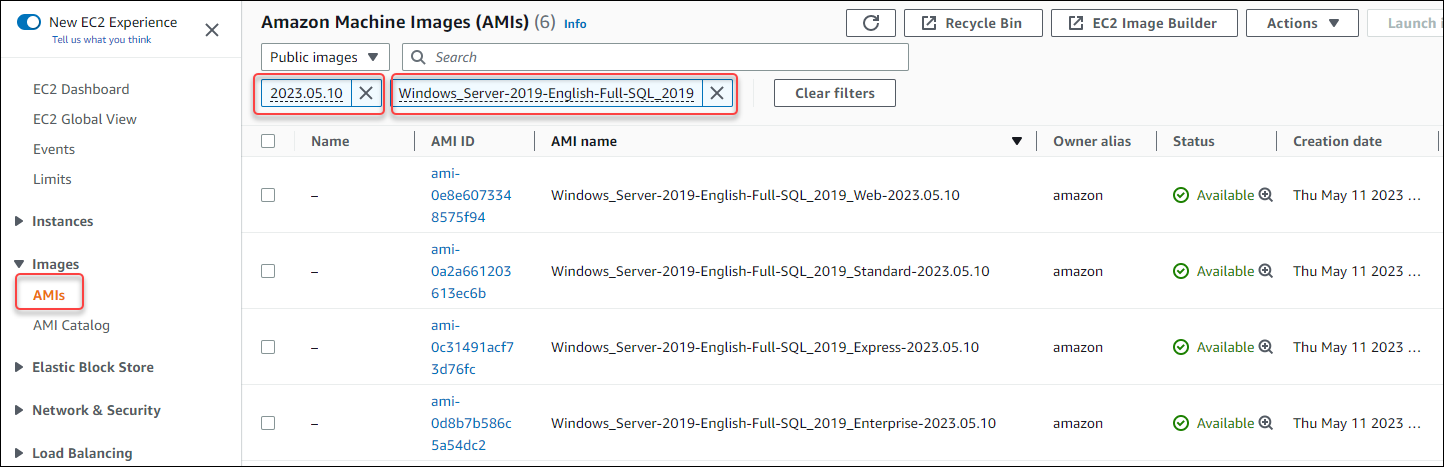Screen dimensions: 1444x467
Task: Check the select-all checkbox in table header
Action: coord(268,141)
